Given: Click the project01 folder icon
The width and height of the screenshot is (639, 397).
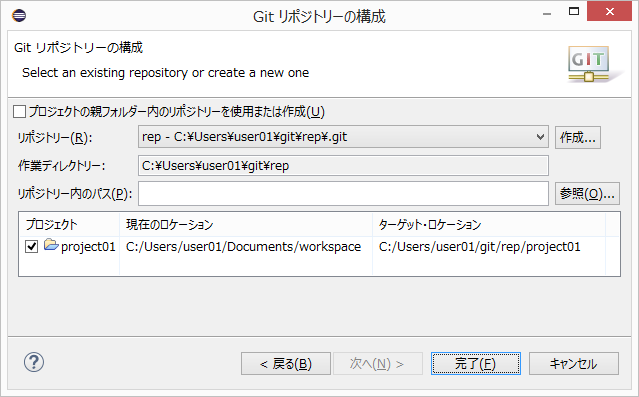Looking at the screenshot, I should 51,245.
